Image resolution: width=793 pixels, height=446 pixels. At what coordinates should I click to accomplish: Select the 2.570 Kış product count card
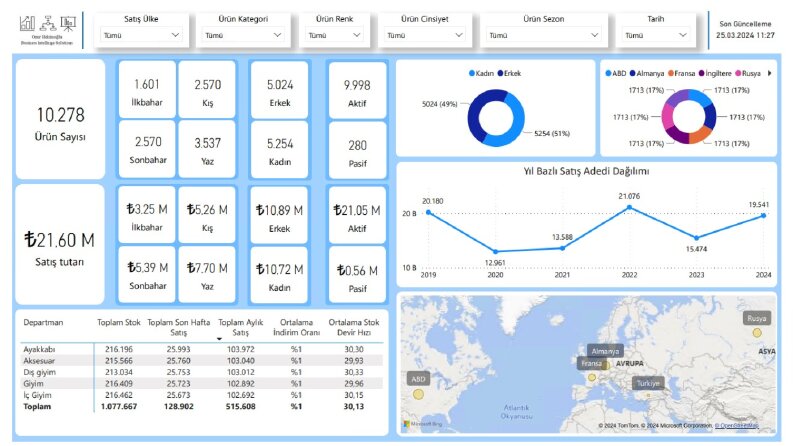(207, 90)
